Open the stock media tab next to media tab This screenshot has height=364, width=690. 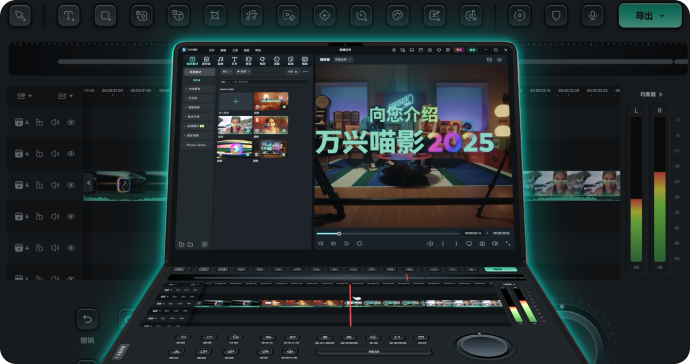pyautogui.click(x=206, y=61)
